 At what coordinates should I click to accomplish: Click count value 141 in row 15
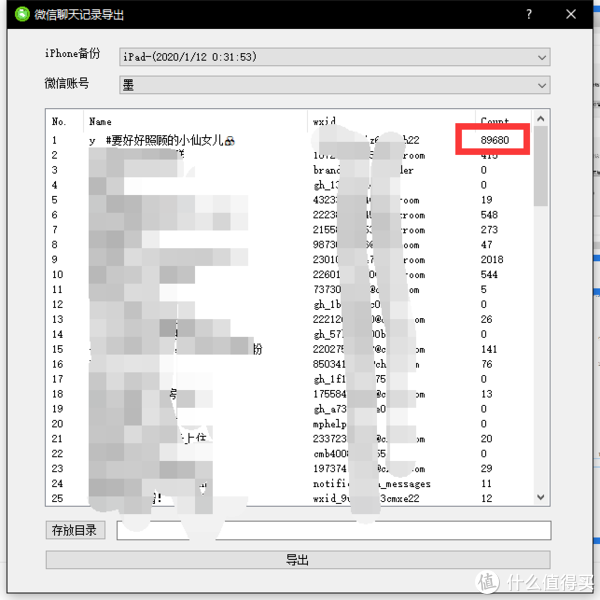coord(489,349)
